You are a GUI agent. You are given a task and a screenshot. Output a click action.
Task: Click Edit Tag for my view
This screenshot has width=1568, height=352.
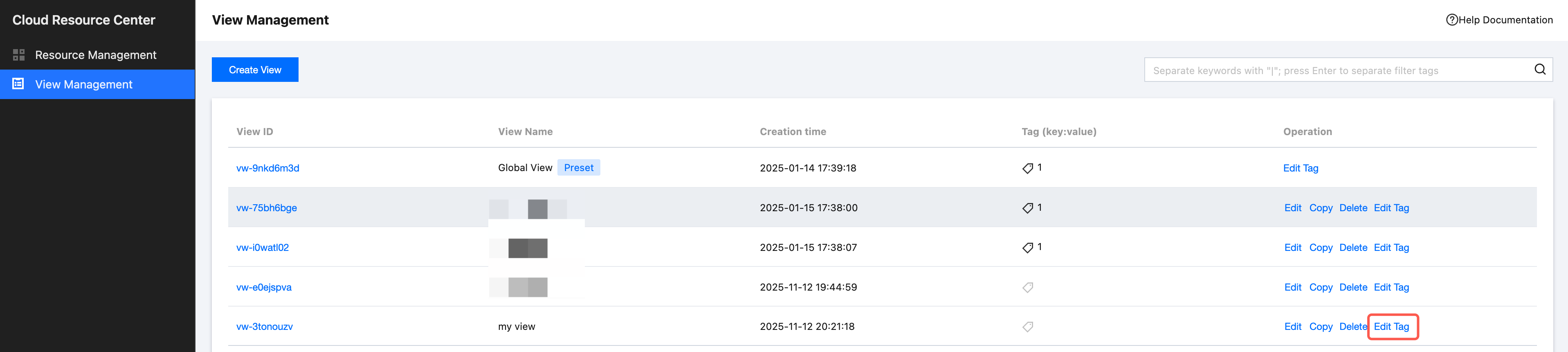(1391, 327)
